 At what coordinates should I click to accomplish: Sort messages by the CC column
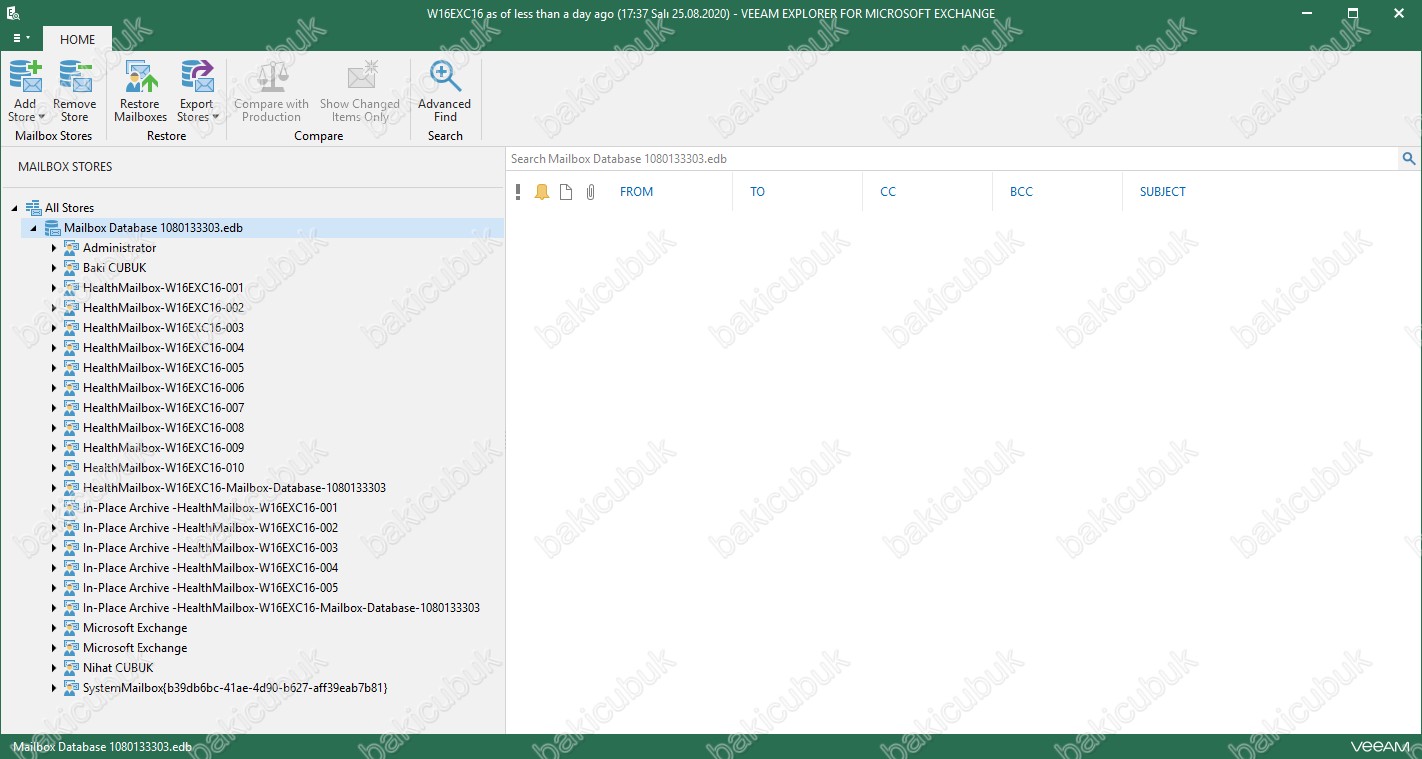pos(888,192)
